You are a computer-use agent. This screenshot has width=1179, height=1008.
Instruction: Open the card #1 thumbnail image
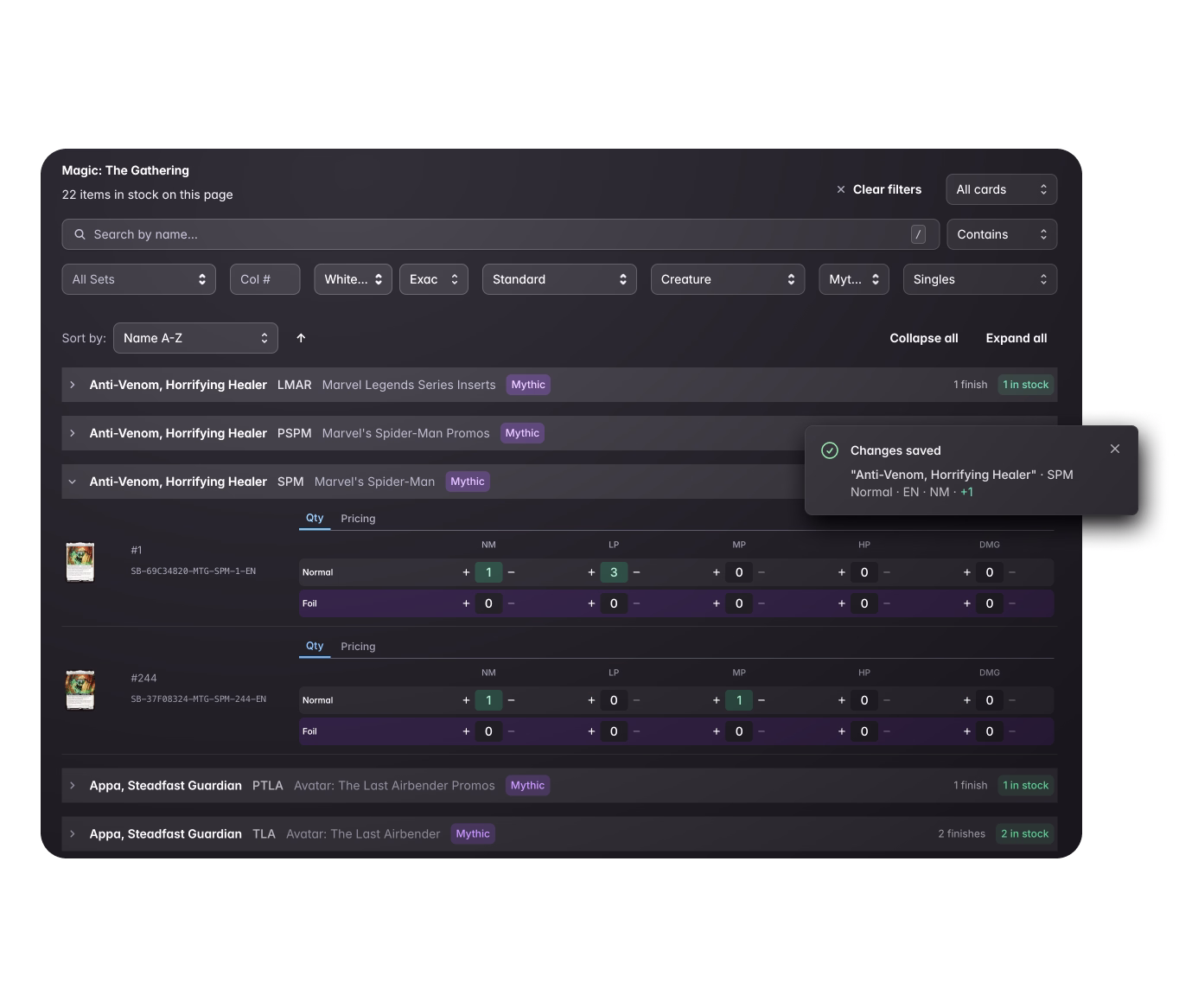click(x=80, y=562)
